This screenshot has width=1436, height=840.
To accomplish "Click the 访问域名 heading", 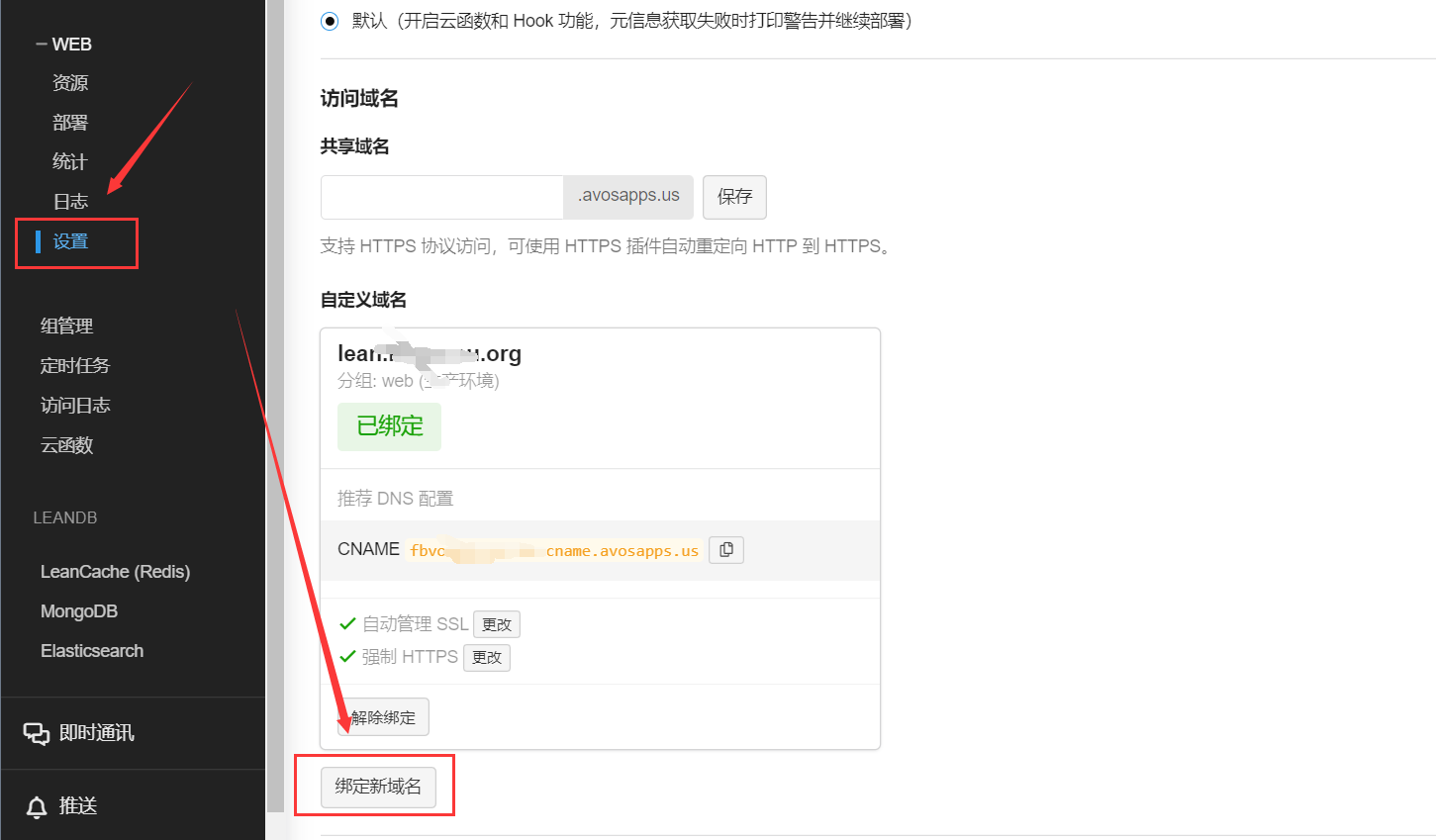I will pyautogui.click(x=359, y=98).
